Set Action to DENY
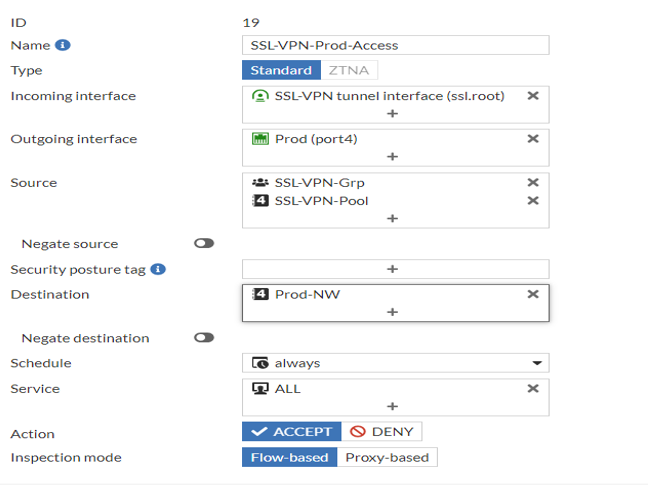The width and height of the screenshot is (651, 490). [x=381, y=432]
